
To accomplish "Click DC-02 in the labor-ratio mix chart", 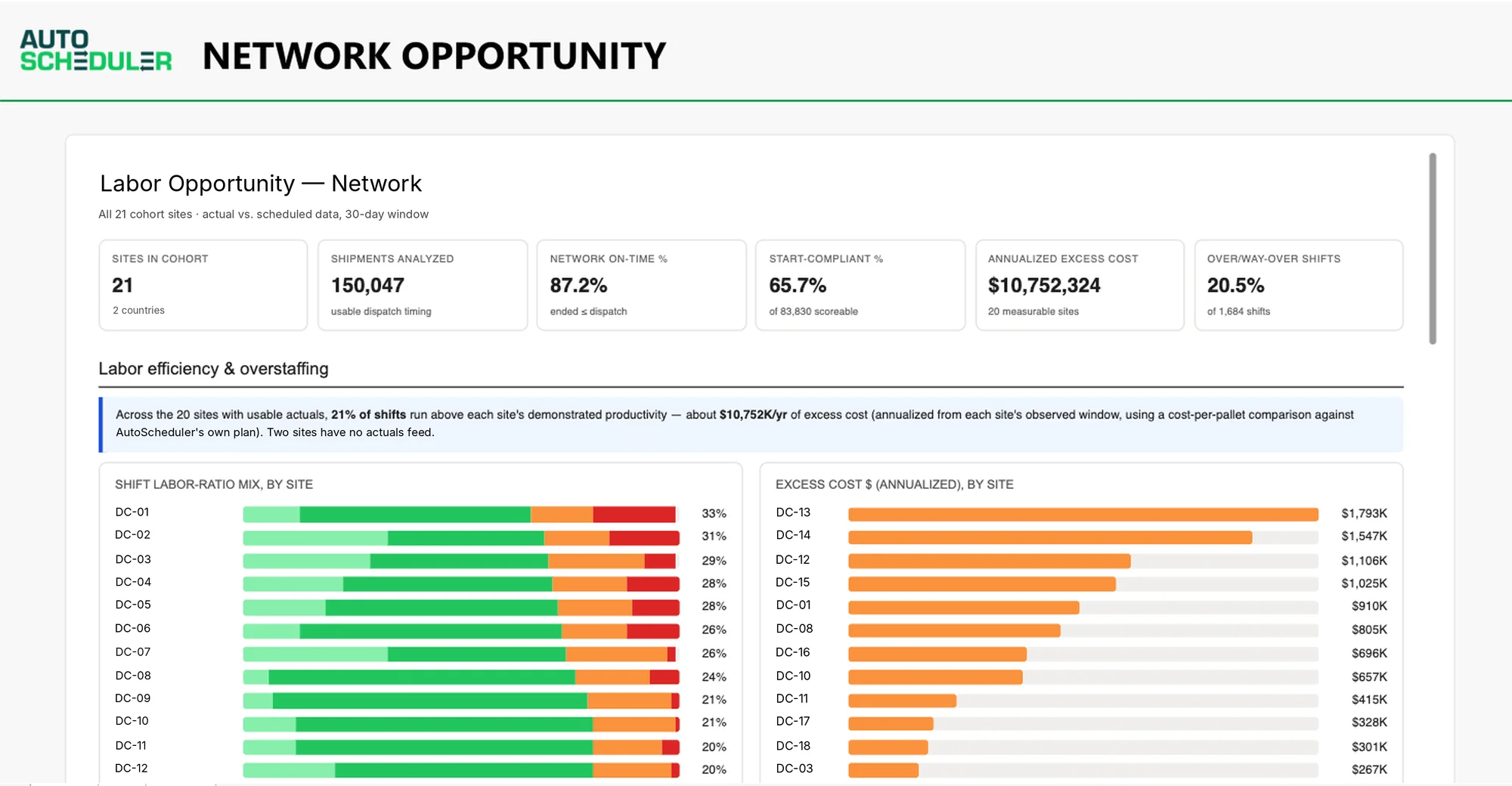I will point(132,535).
